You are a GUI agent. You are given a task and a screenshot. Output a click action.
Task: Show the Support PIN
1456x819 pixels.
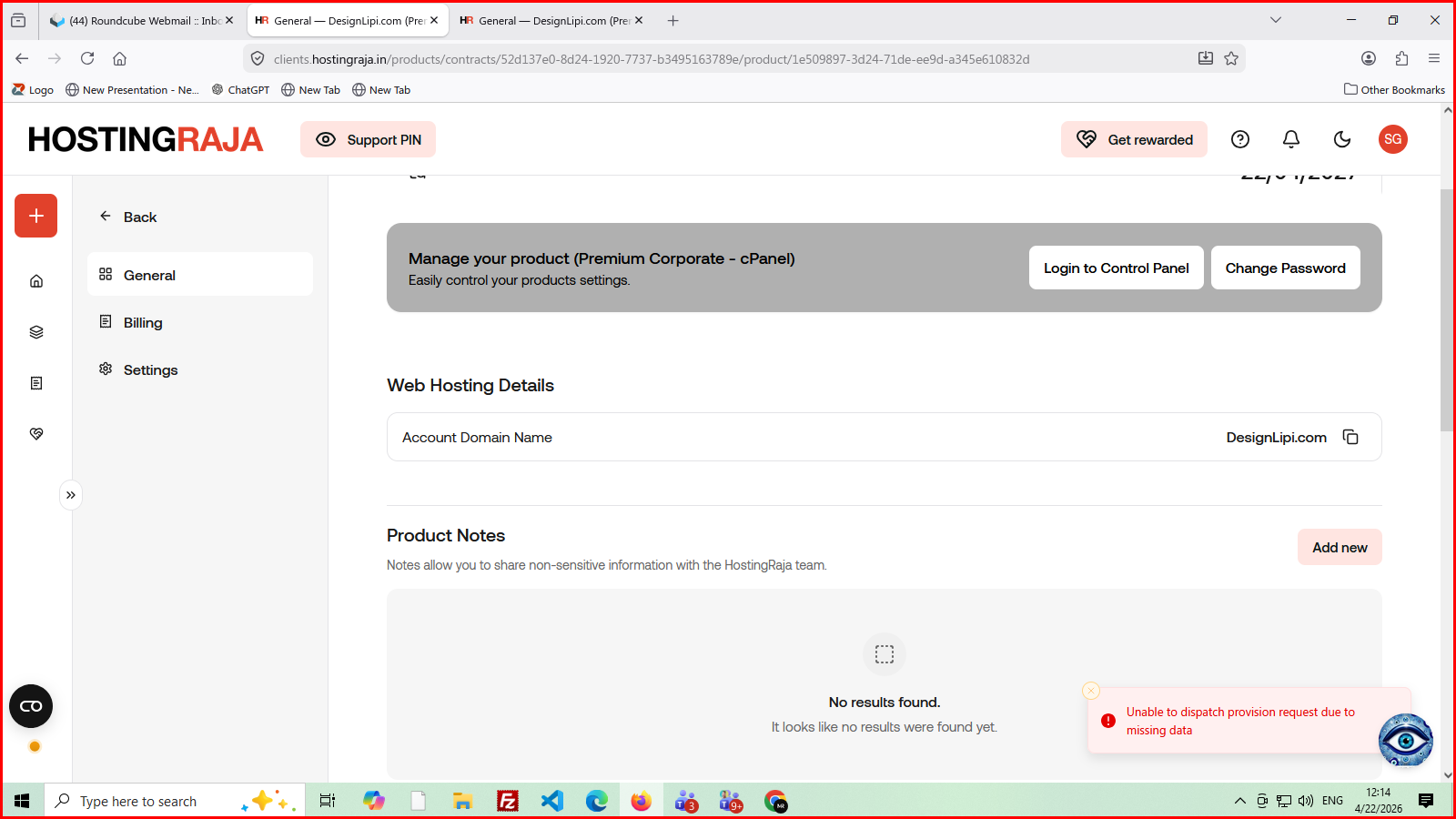click(x=369, y=139)
